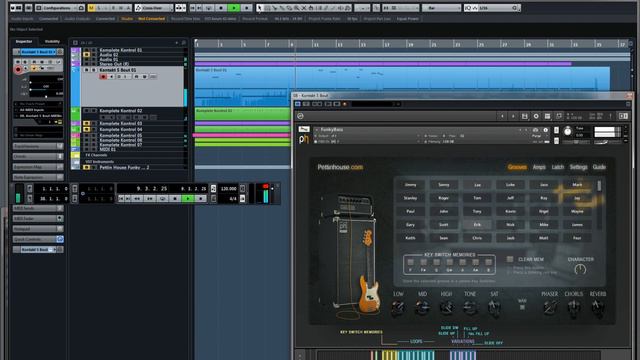Click the Pettinhouse ph logo icon

[x=304, y=139]
